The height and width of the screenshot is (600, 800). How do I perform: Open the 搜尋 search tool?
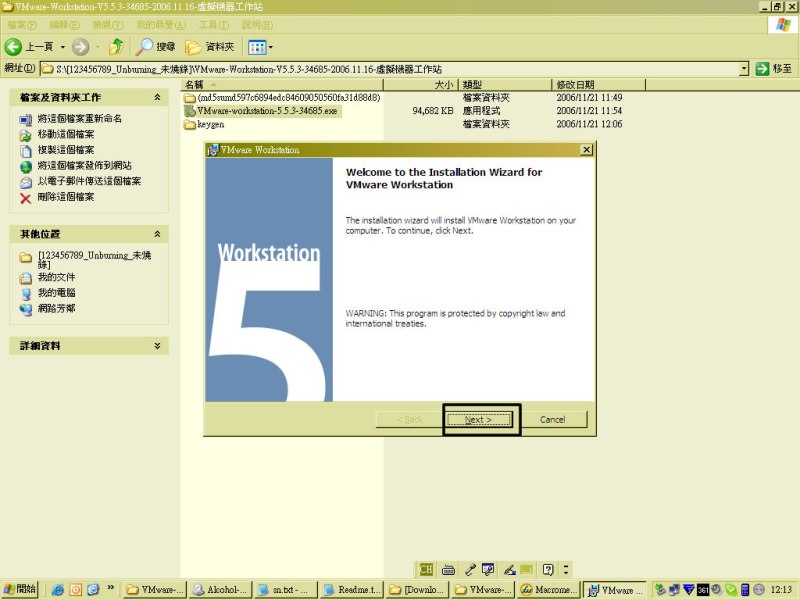point(156,47)
